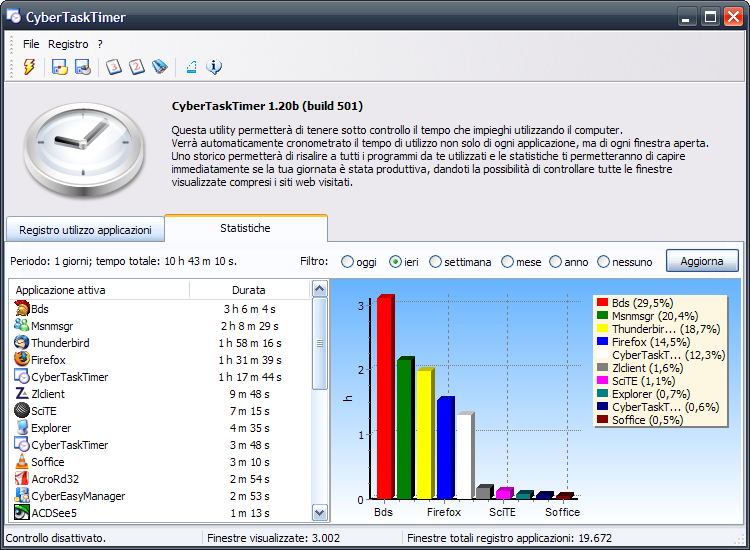Viewport: 750px width, 550px height.
Task: Sort by Applicazione attiva column header
Action: tap(99, 290)
